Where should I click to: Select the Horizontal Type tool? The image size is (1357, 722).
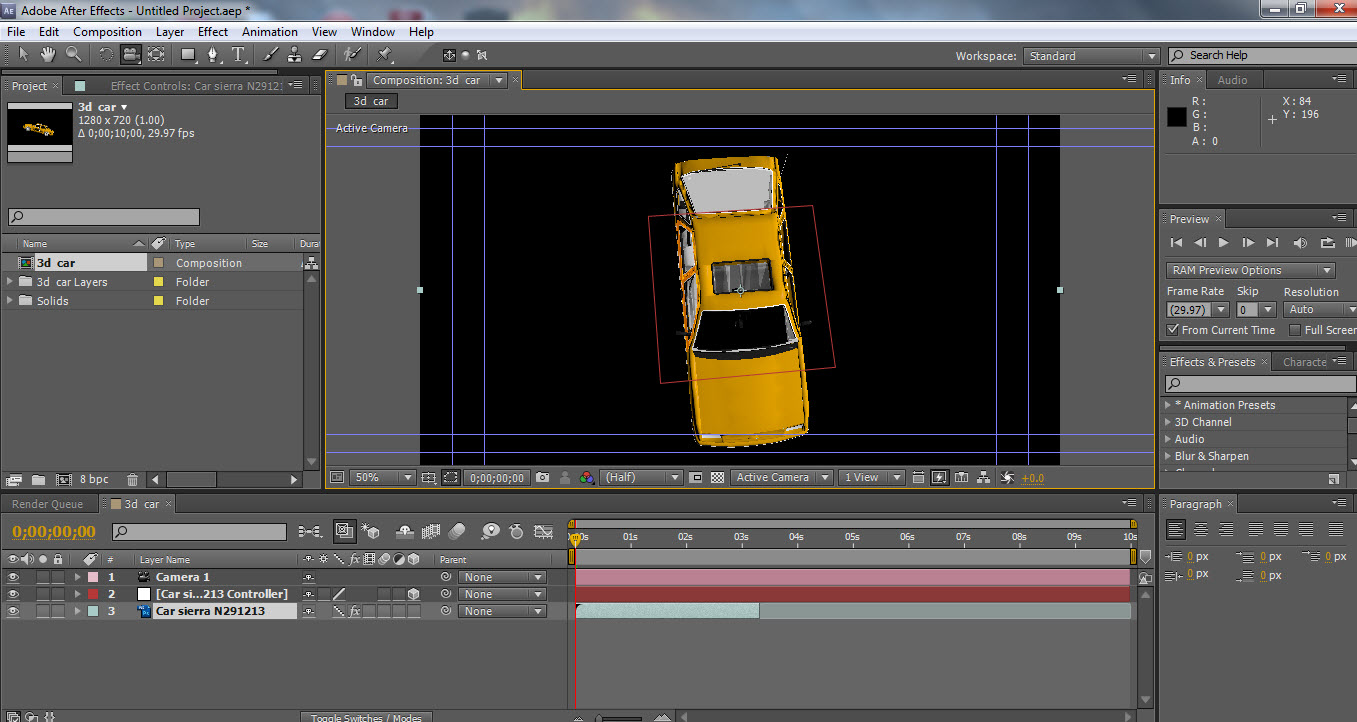click(239, 55)
